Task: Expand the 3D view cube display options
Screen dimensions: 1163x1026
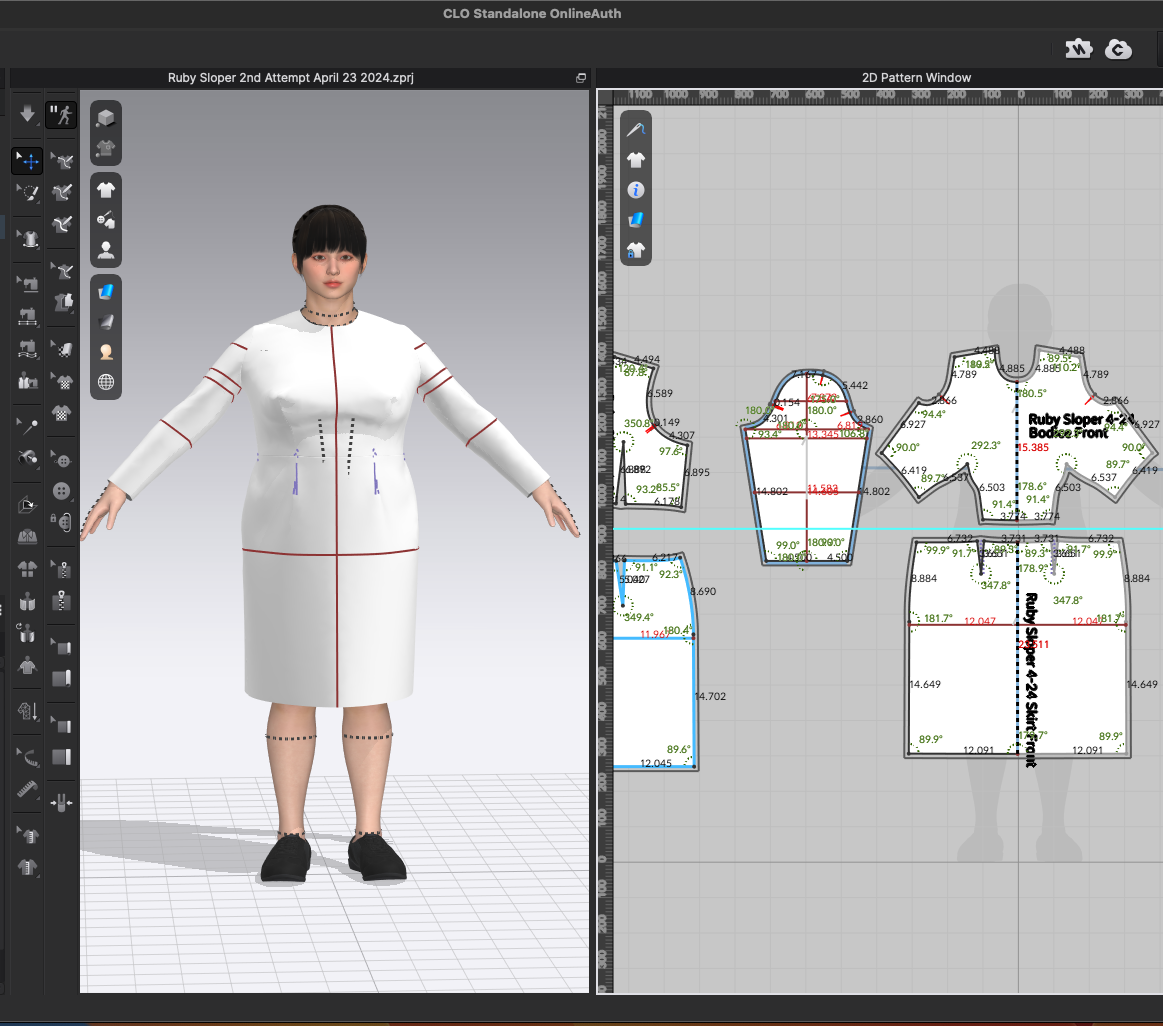Action: pyautogui.click(x=106, y=118)
